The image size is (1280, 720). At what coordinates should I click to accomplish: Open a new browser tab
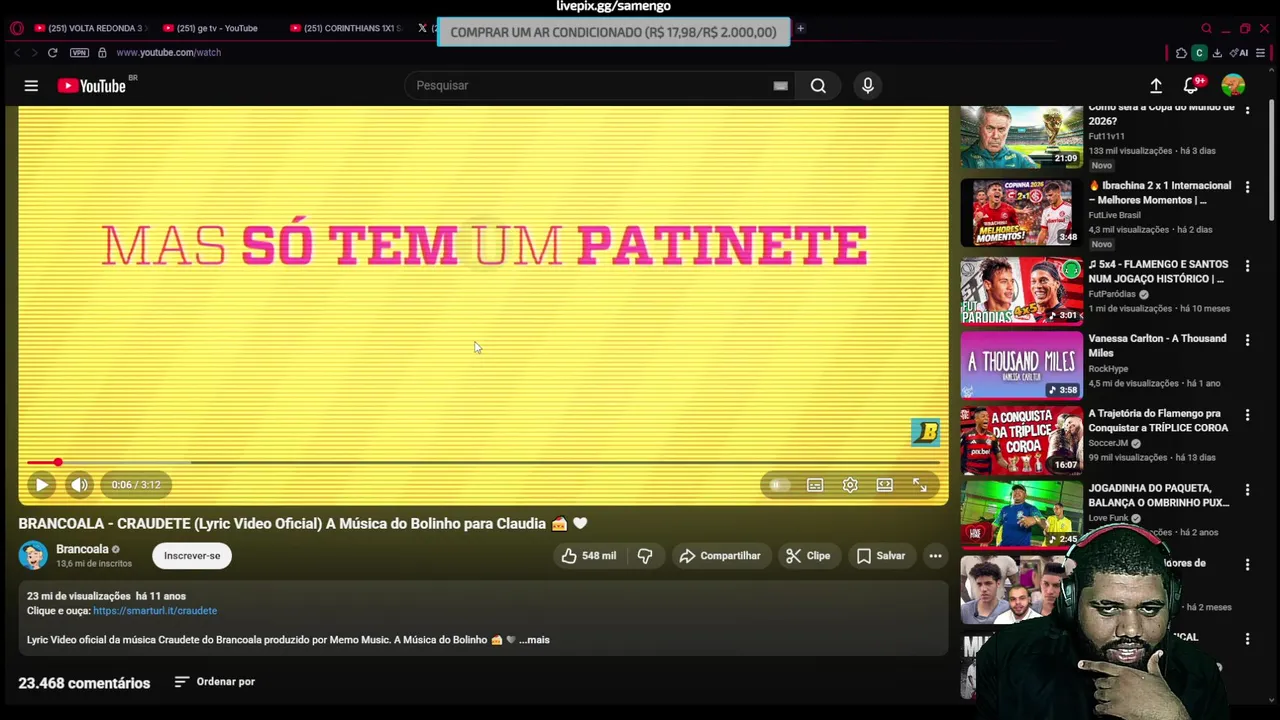pyautogui.click(x=800, y=28)
